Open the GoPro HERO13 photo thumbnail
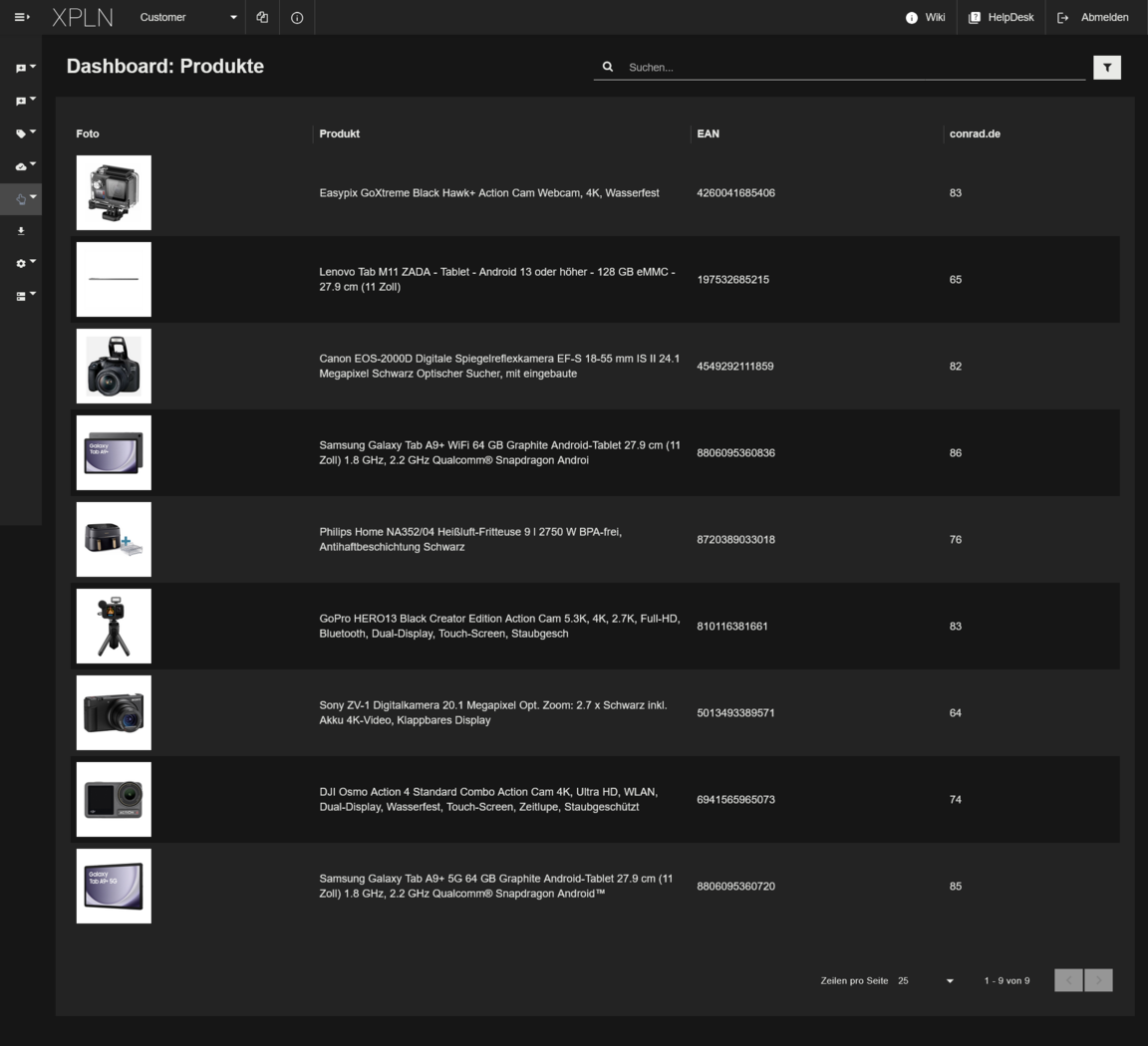Viewport: 1148px width, 1046px height. [115, 626]
